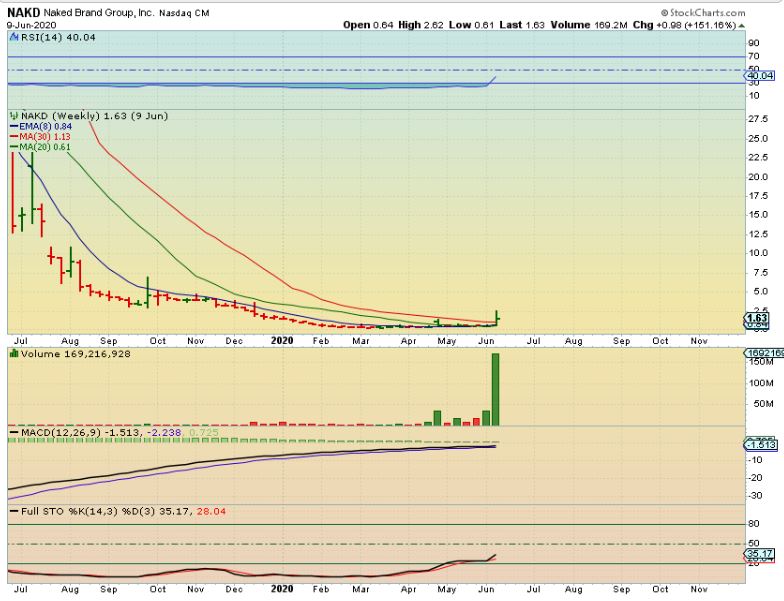
Task: Click the NAKD ticker symbol in header
Action: coord(23,12)
